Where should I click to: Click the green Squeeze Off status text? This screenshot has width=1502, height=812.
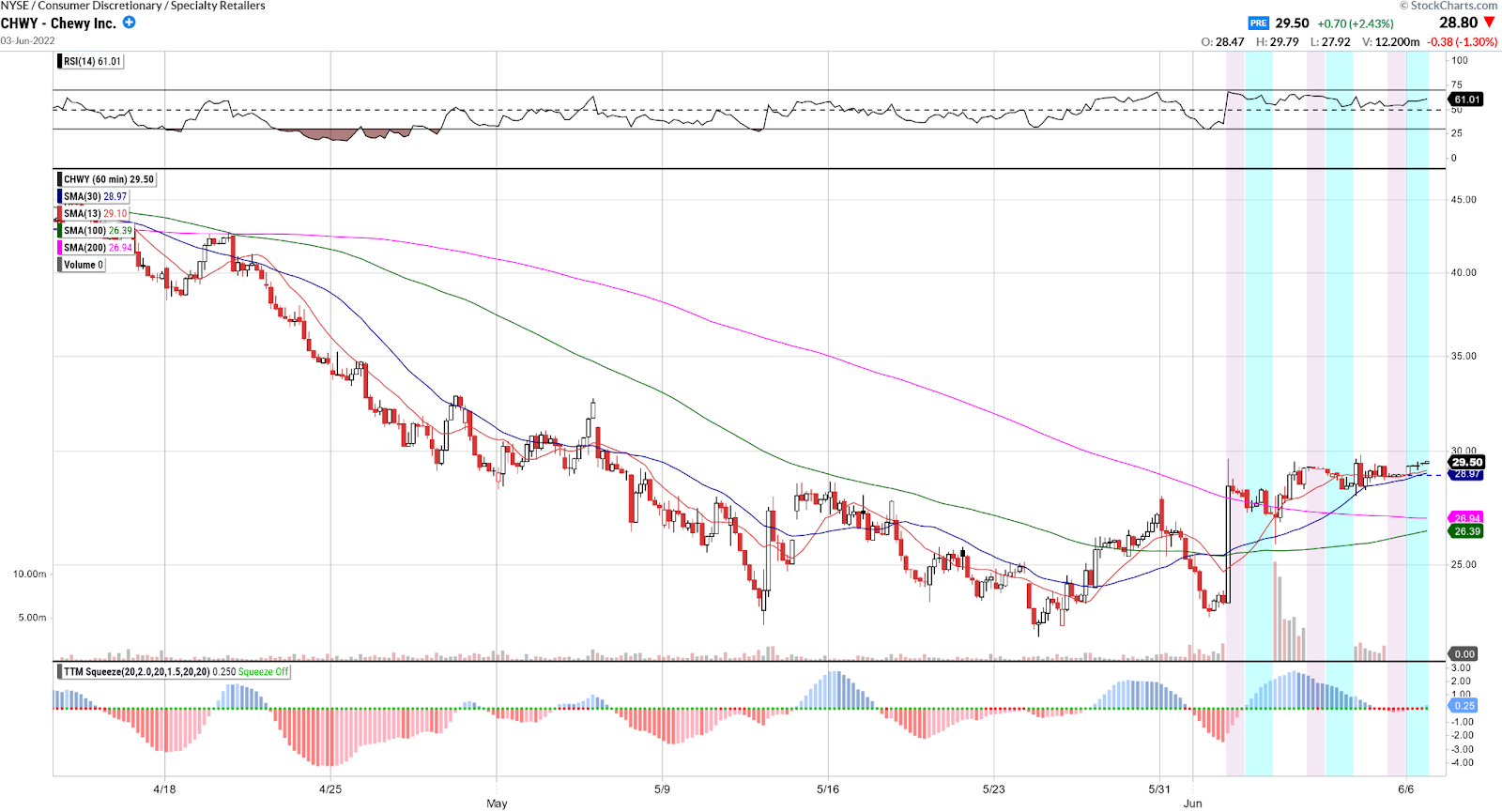tap(264, 672)
